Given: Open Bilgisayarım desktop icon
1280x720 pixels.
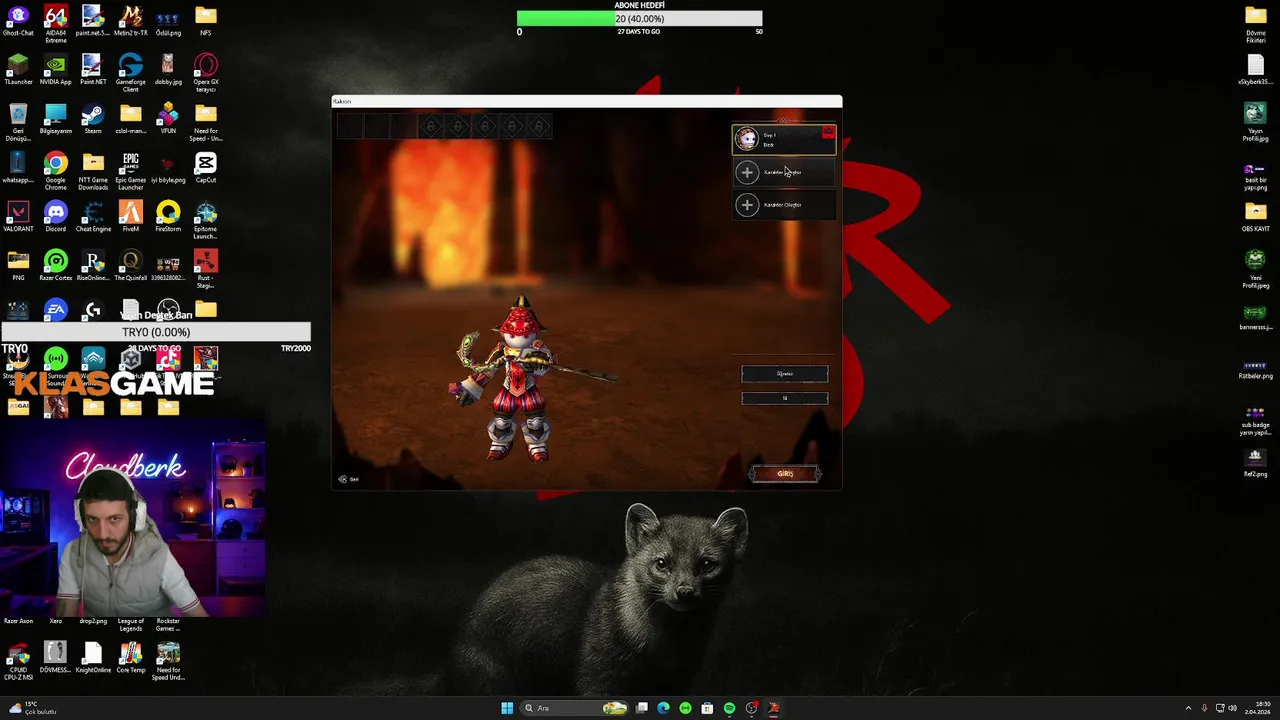Looking at the screenshot, I should pyautogui.click(x=56, y=119).
